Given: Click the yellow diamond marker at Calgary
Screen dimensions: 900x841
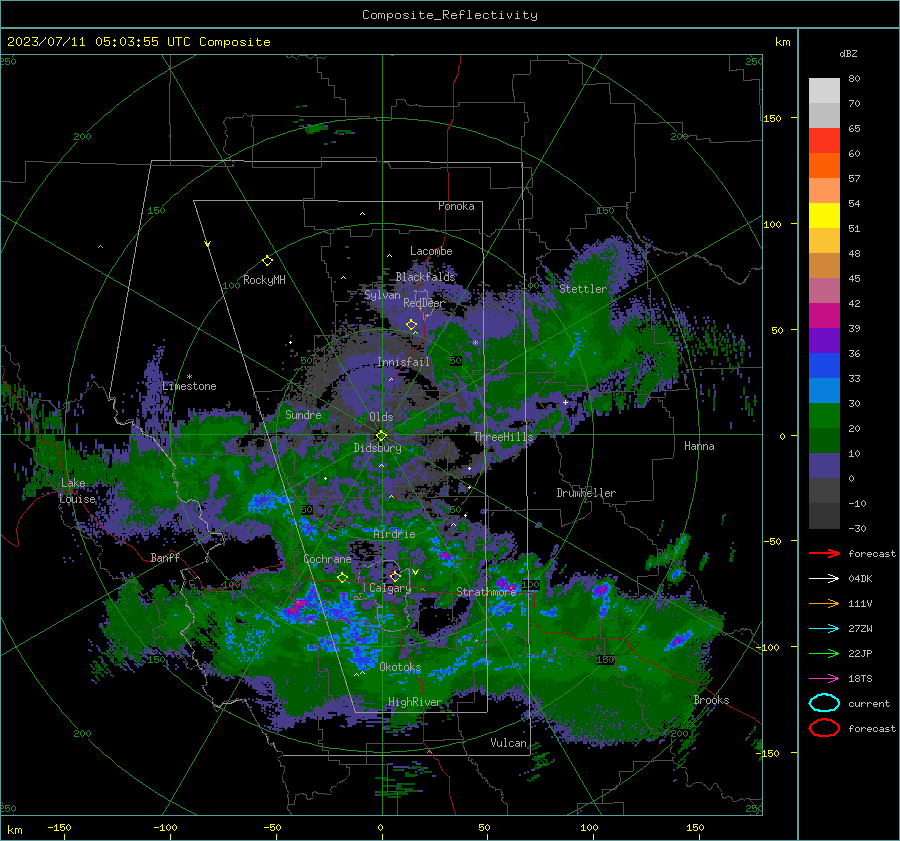Looking at the screenshot, I should click(x=395, y=576).
